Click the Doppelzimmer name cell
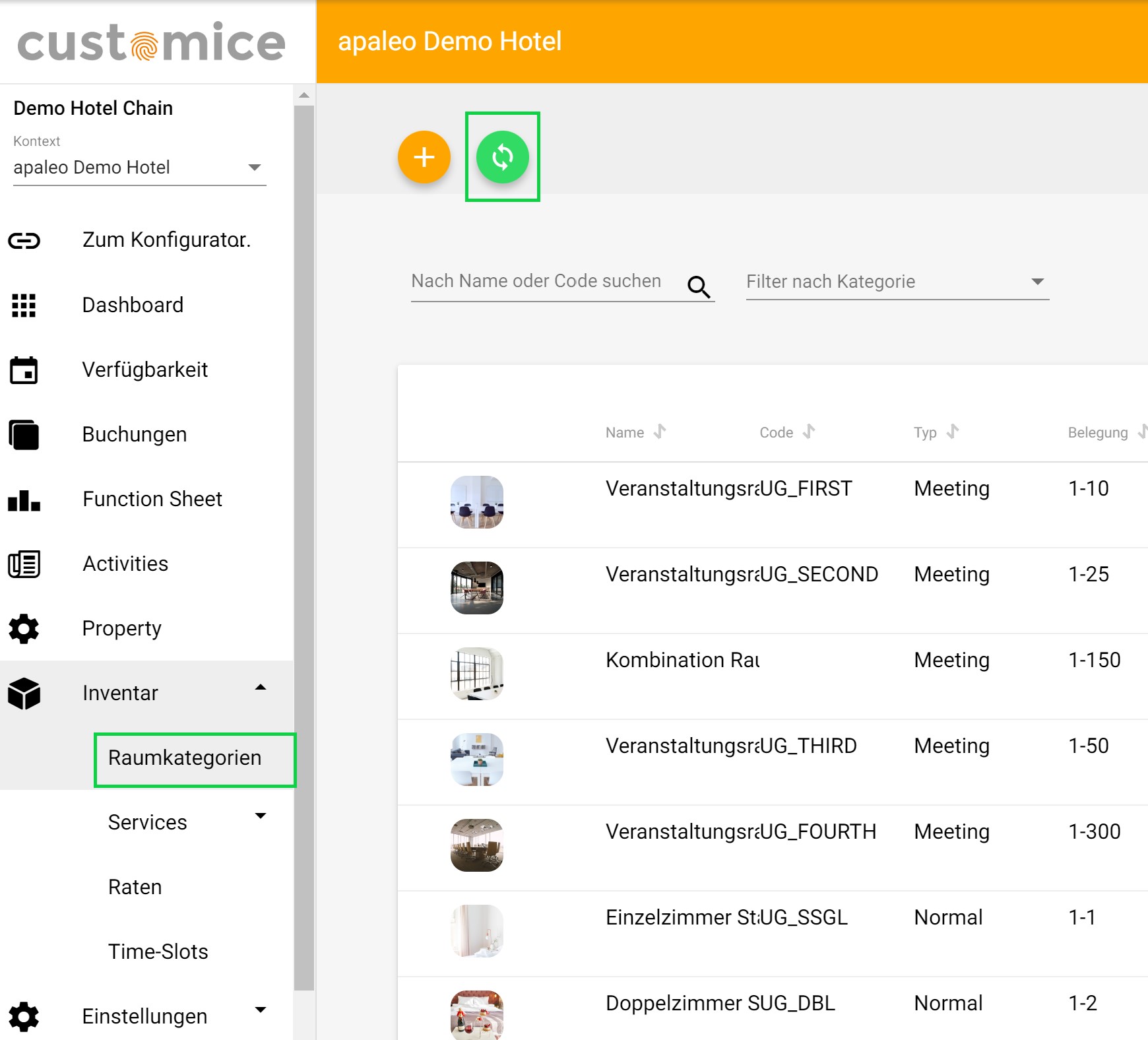Screen dimensions: 1148x1040 point(683,1004)
